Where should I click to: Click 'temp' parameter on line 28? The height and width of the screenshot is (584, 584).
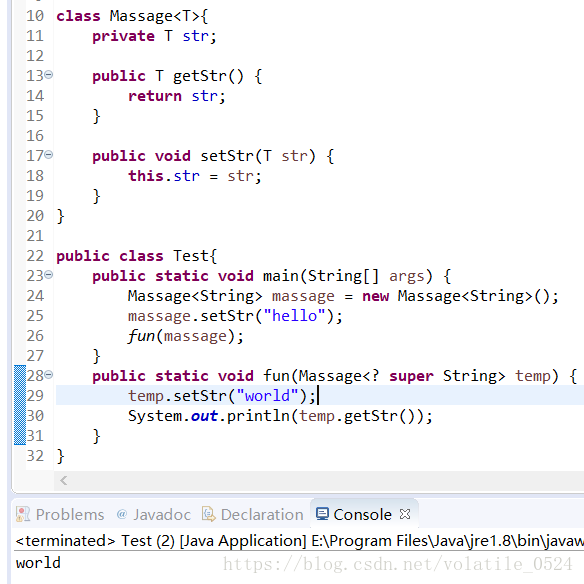point(533,377)
